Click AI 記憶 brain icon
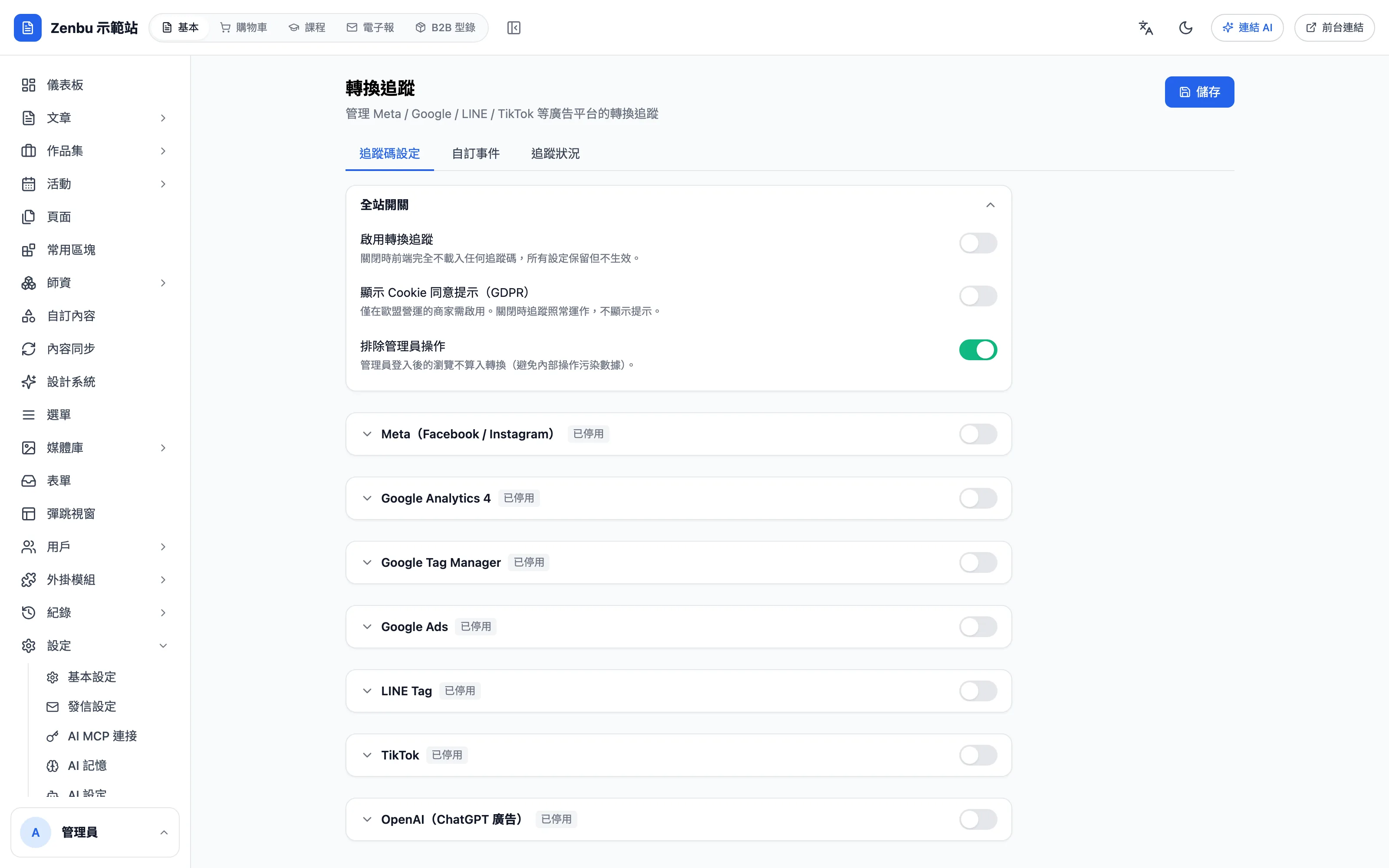 tap(53, 766)
